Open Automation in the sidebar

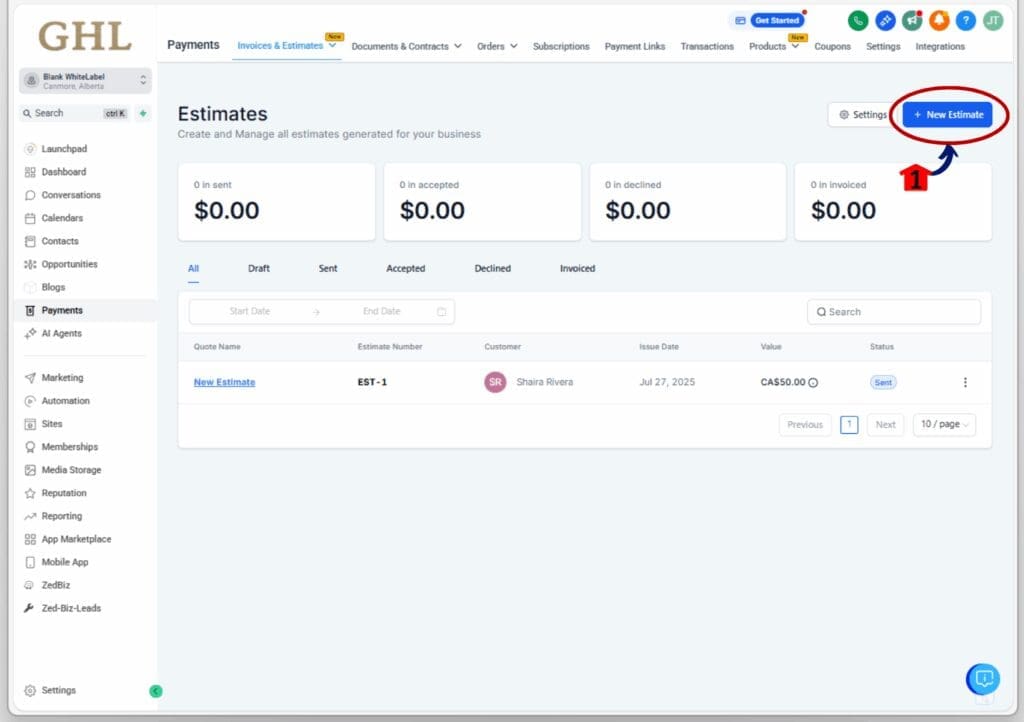(x=65, y=401)
